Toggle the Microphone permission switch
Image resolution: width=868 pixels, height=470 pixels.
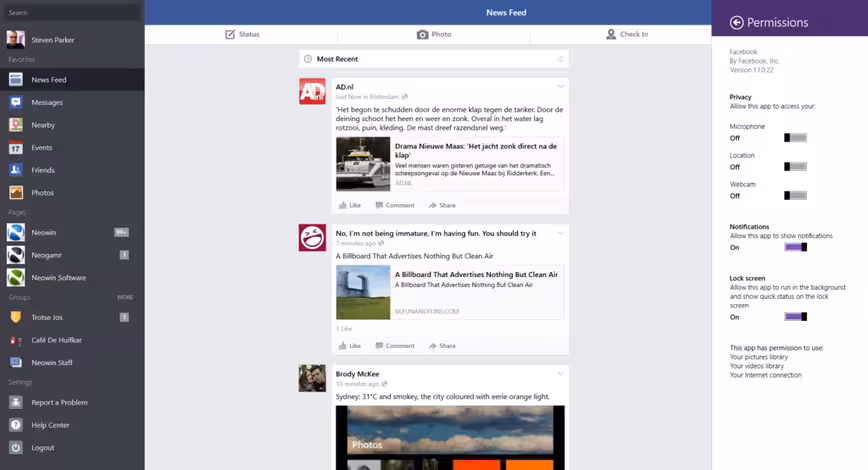coord(795,138)
